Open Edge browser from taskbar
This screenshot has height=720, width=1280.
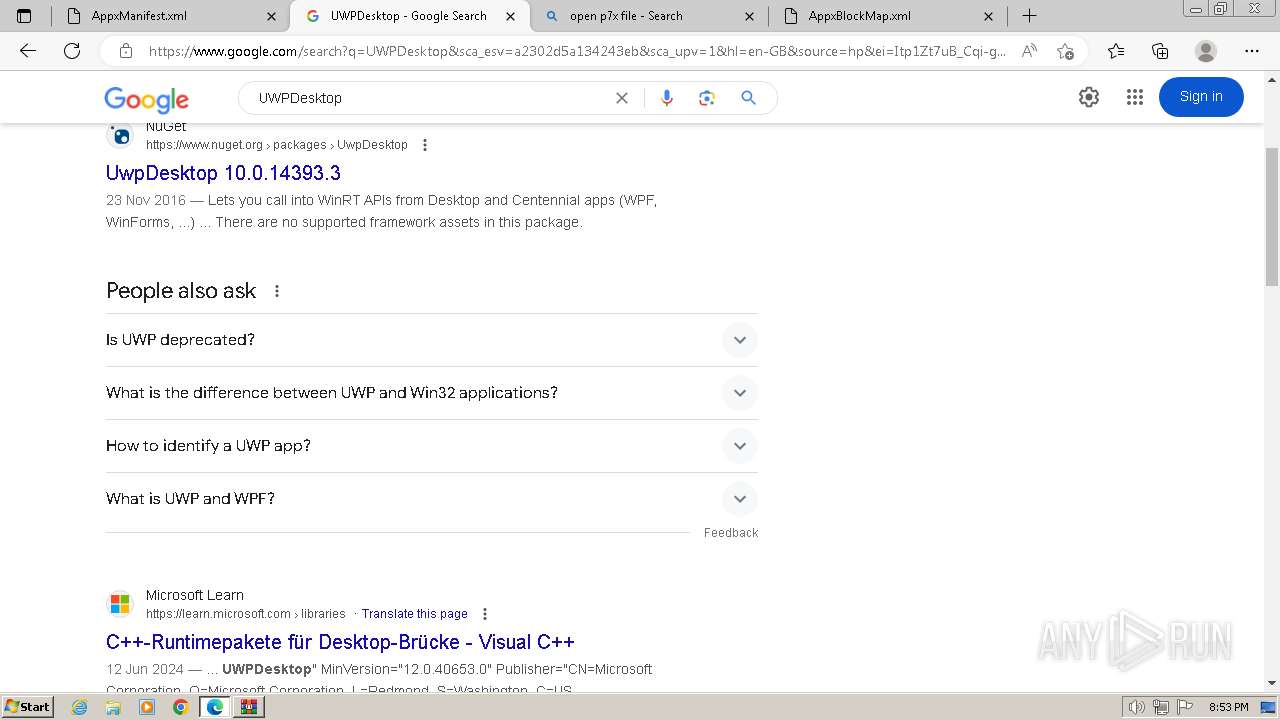[214, 707]
